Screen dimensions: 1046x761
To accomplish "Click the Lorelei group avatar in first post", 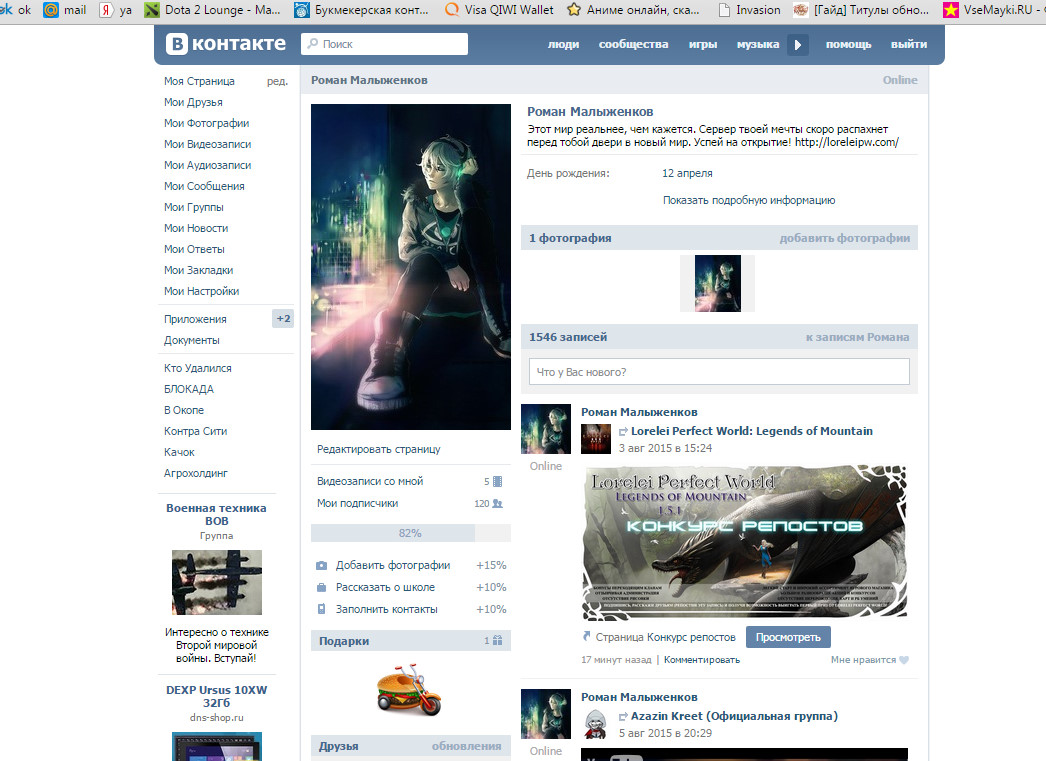I will 596,439.
